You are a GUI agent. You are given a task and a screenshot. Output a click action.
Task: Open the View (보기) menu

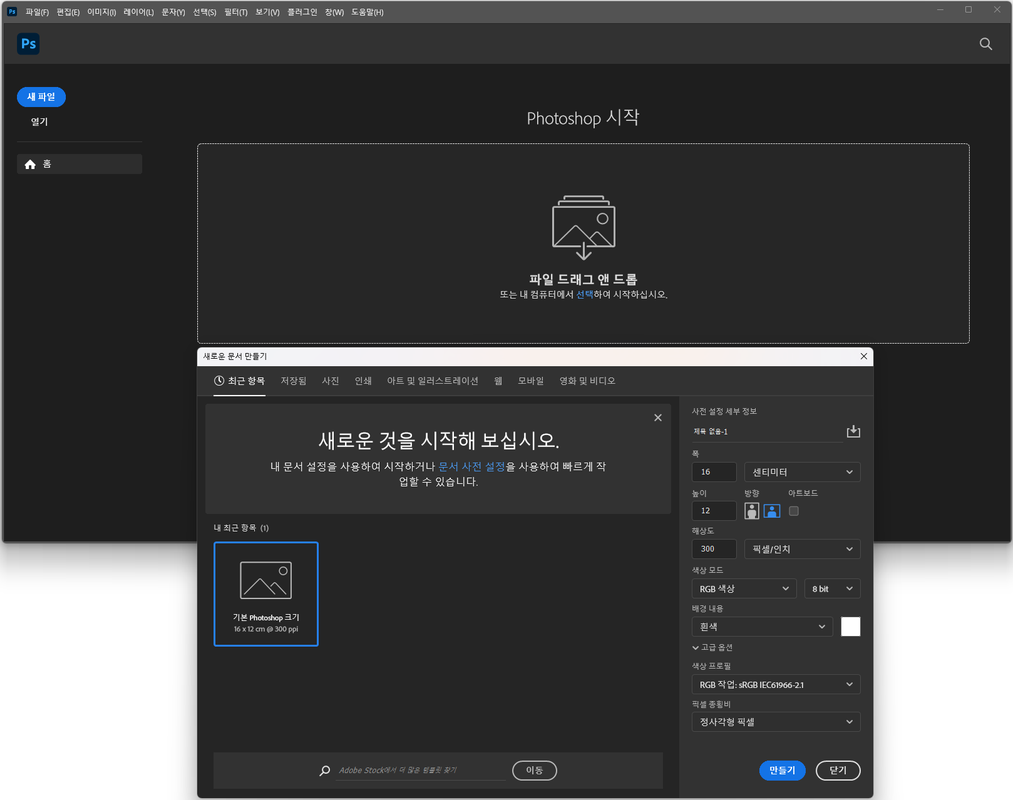click(x=267, y=12)
